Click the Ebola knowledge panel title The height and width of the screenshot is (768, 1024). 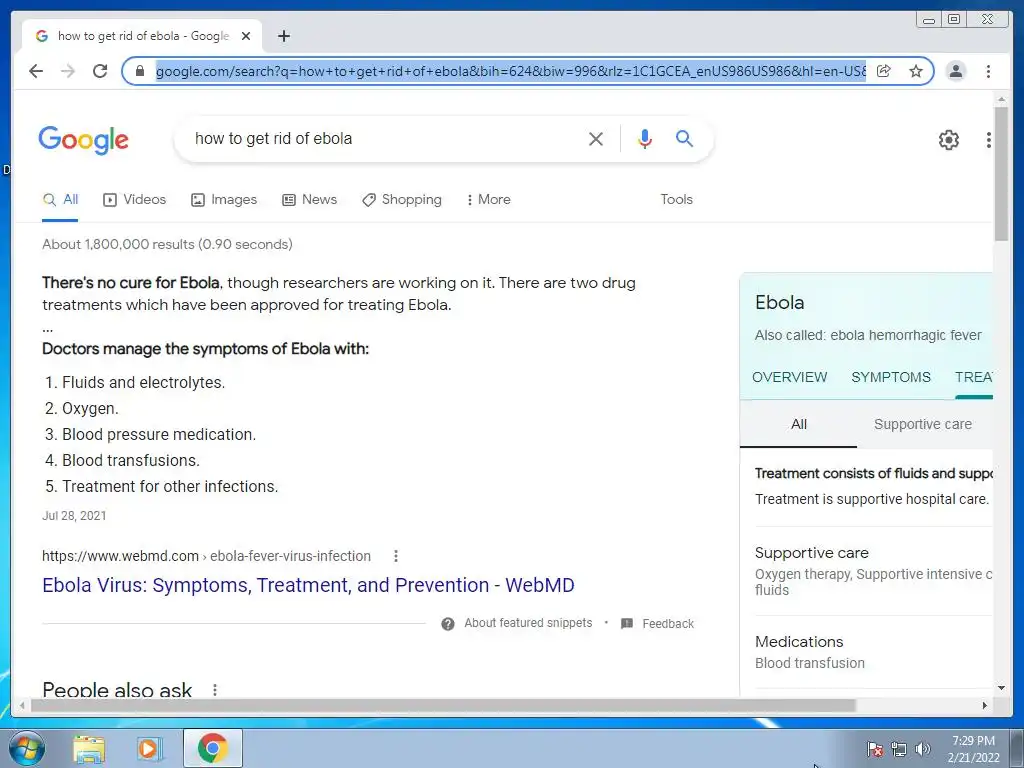point(779,302)
